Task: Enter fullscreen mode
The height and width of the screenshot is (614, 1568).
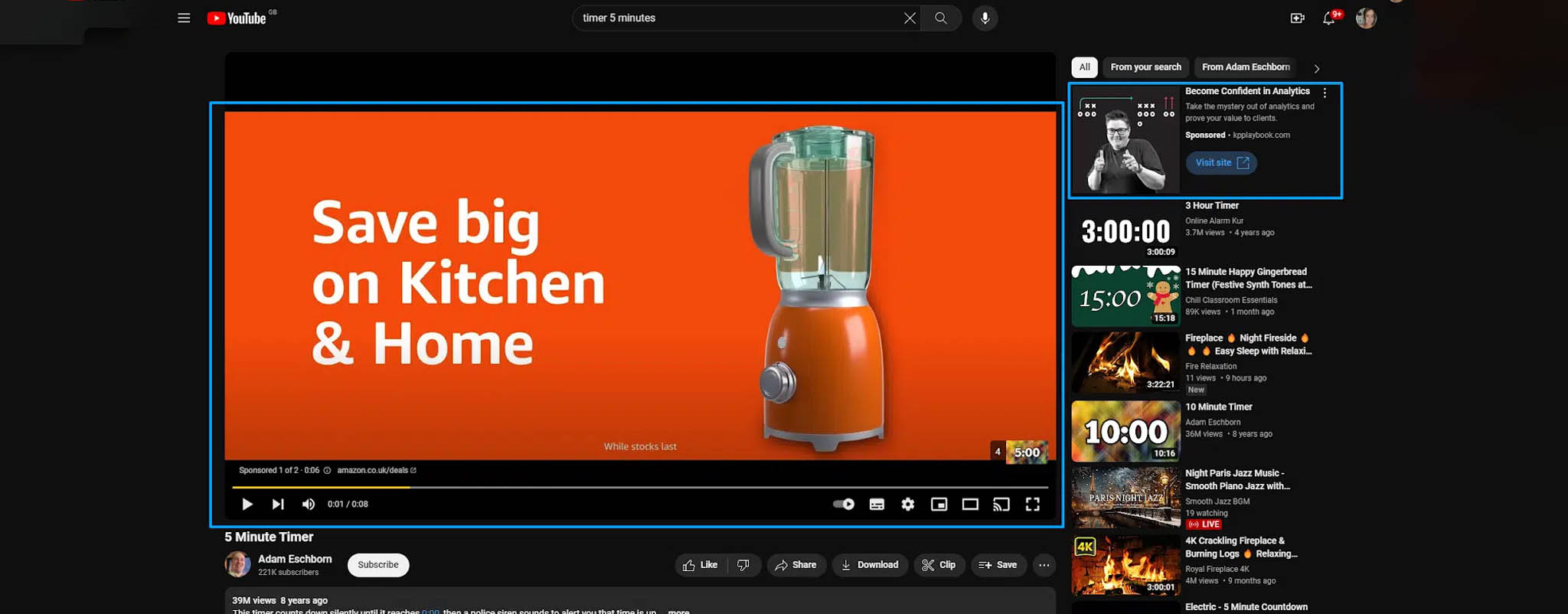Action: pos(1032,504)
